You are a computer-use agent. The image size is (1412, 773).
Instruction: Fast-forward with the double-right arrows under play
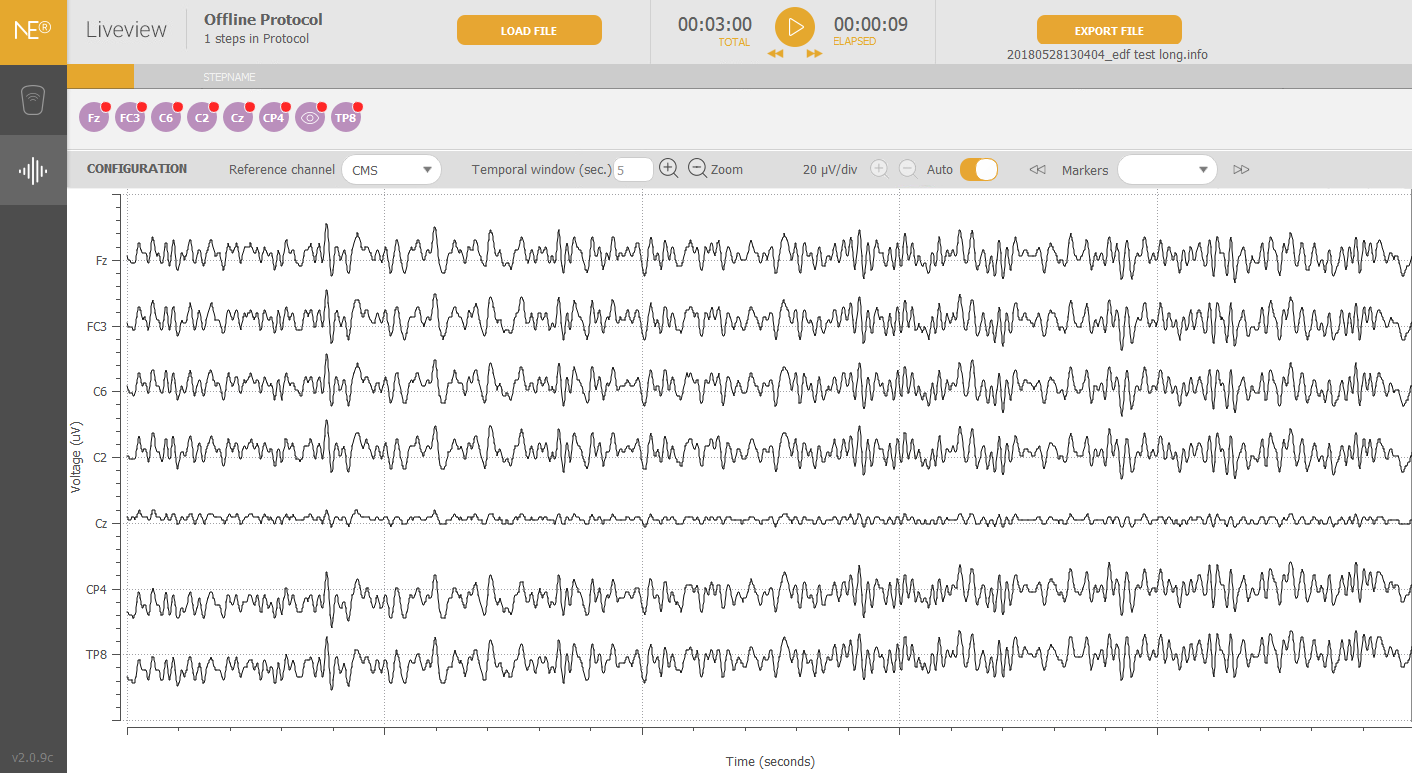[814, 54]
